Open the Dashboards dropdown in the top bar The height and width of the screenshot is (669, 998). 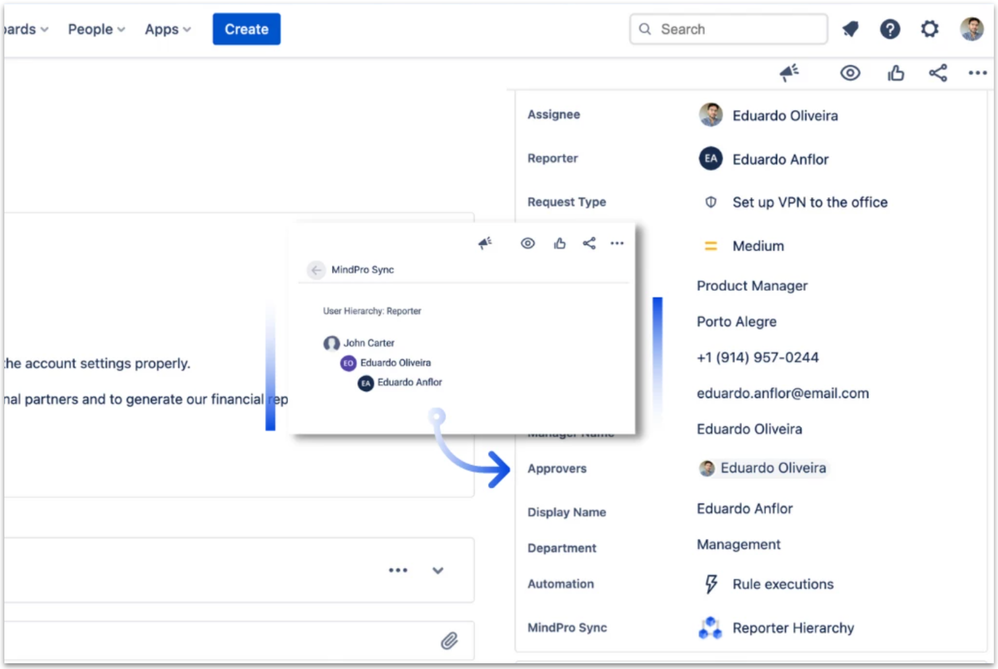(x=25, y=29)
